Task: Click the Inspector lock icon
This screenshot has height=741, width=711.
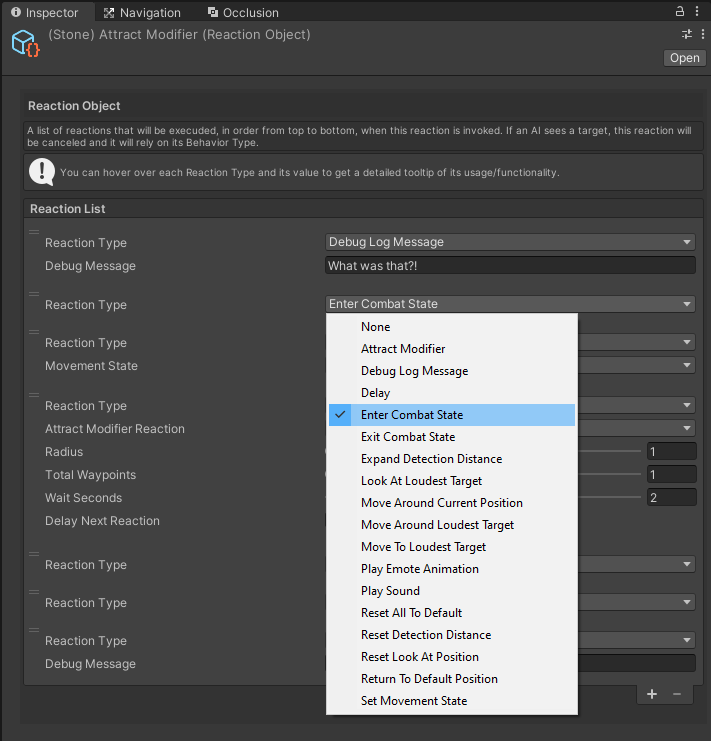Action: point(680,12)
